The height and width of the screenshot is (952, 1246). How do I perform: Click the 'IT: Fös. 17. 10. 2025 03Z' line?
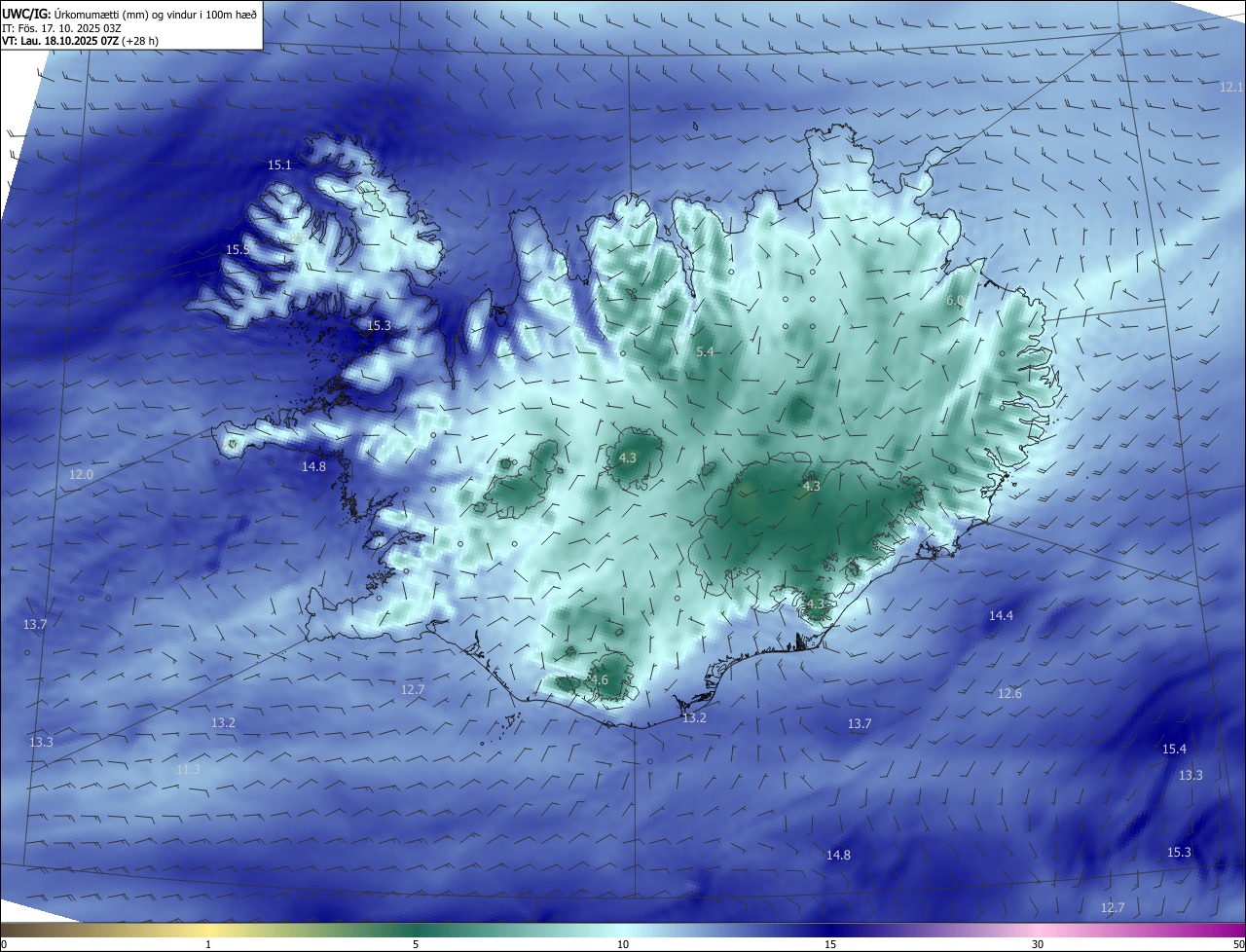(60, 27)
